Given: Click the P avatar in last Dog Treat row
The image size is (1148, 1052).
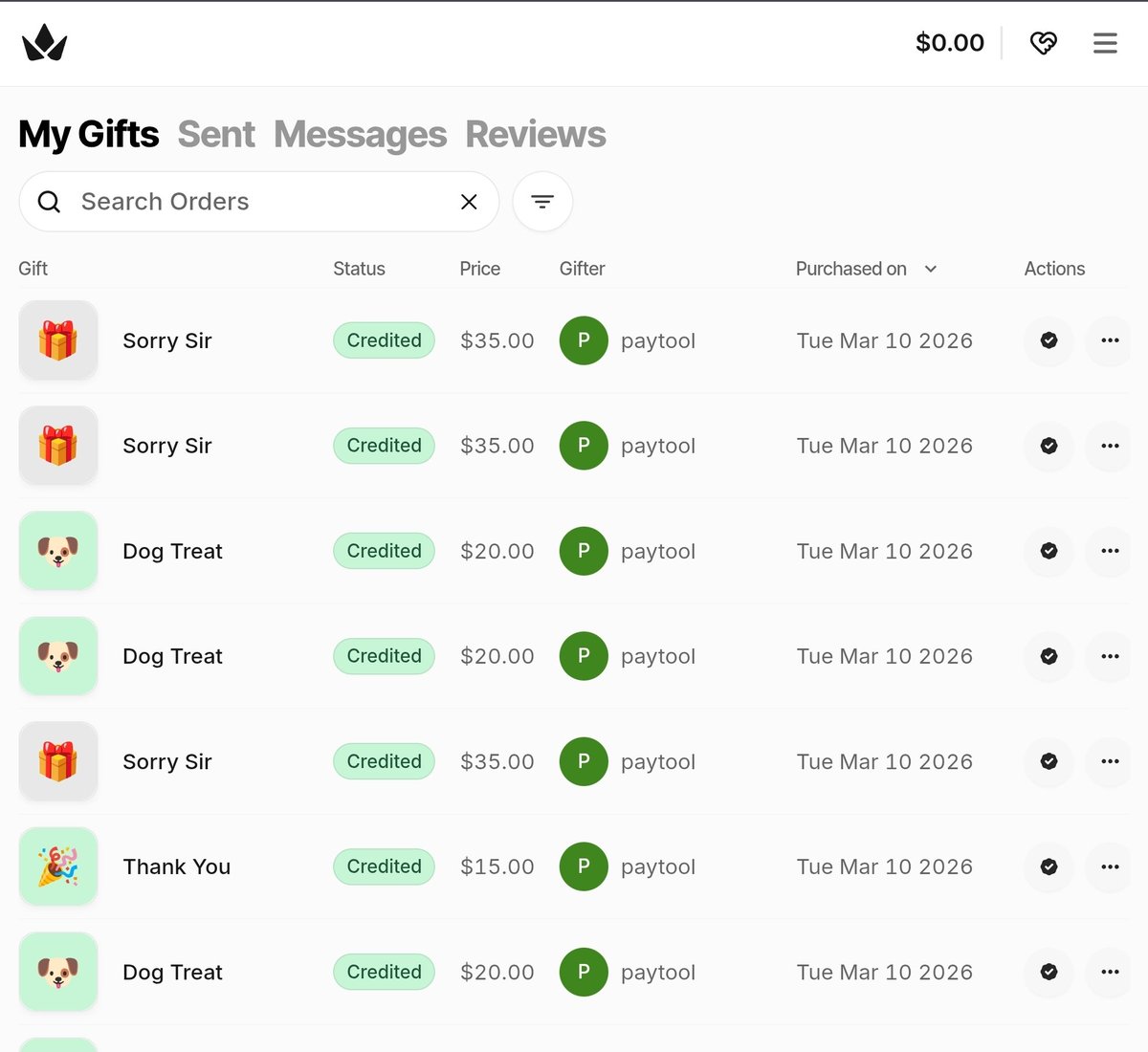Looking at the screenshot, I should [x=584, y=972].
